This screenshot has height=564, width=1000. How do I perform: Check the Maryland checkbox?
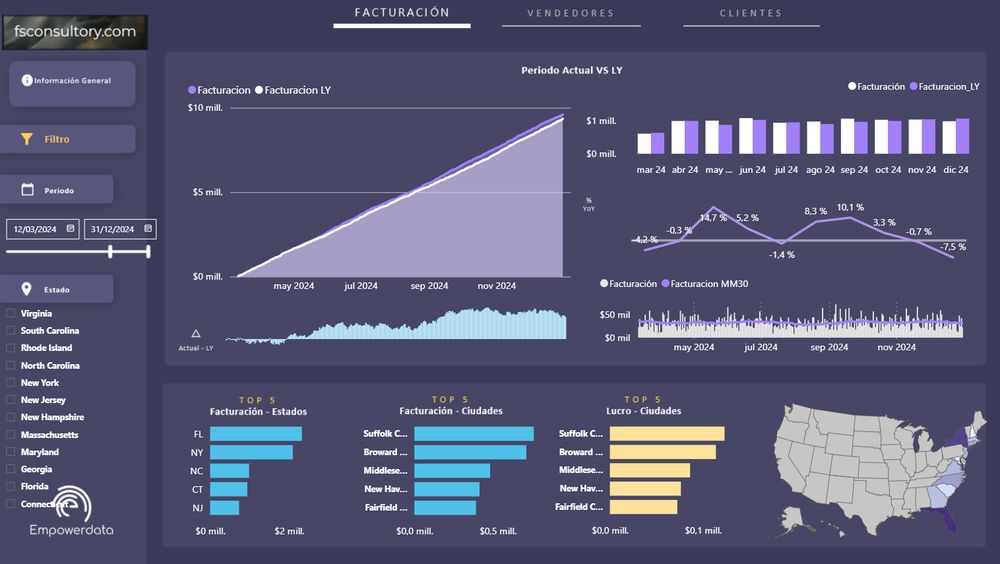10,452
